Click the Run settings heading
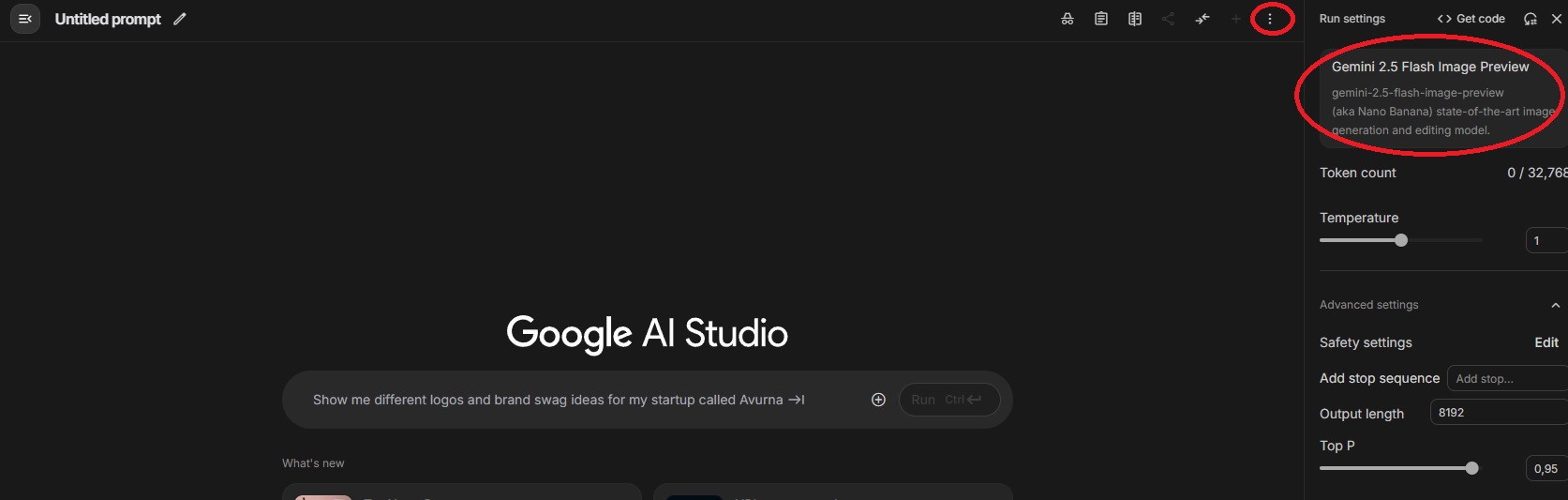 click(x=1351, y=19)
